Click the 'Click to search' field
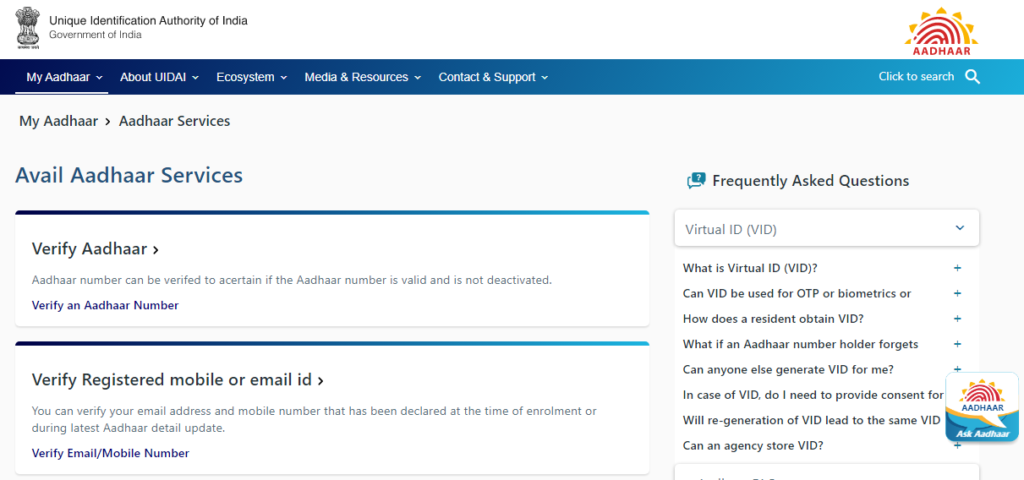 click(x=916, y=77)
